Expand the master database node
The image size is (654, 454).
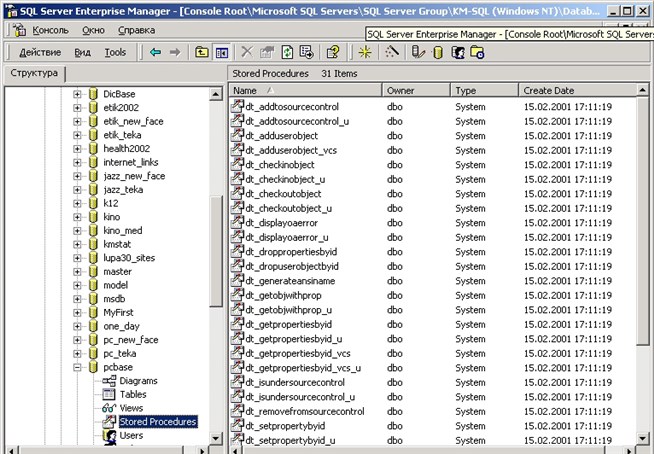click(x=78, y=271)
